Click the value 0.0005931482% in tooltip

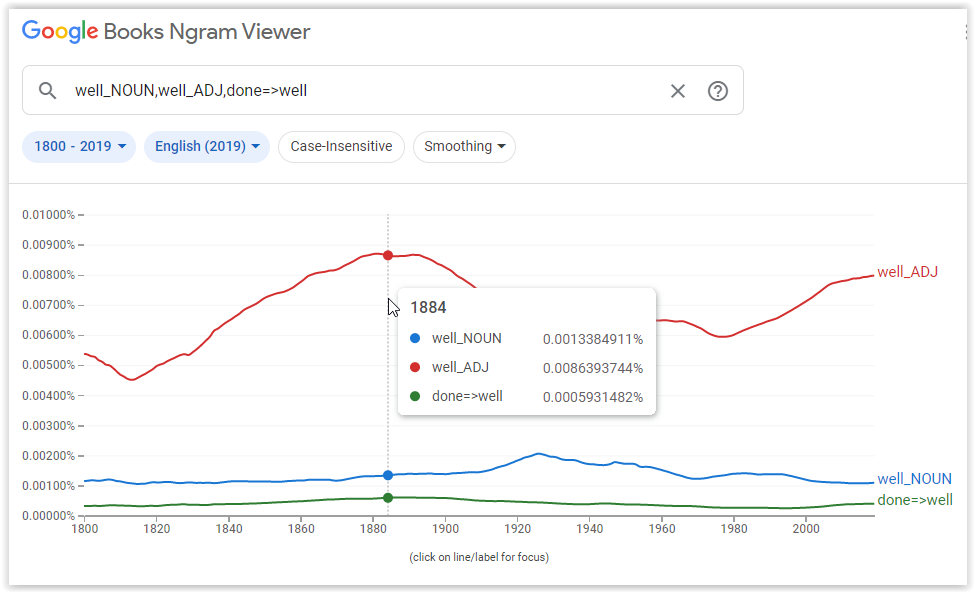click(x=593, y=397)
